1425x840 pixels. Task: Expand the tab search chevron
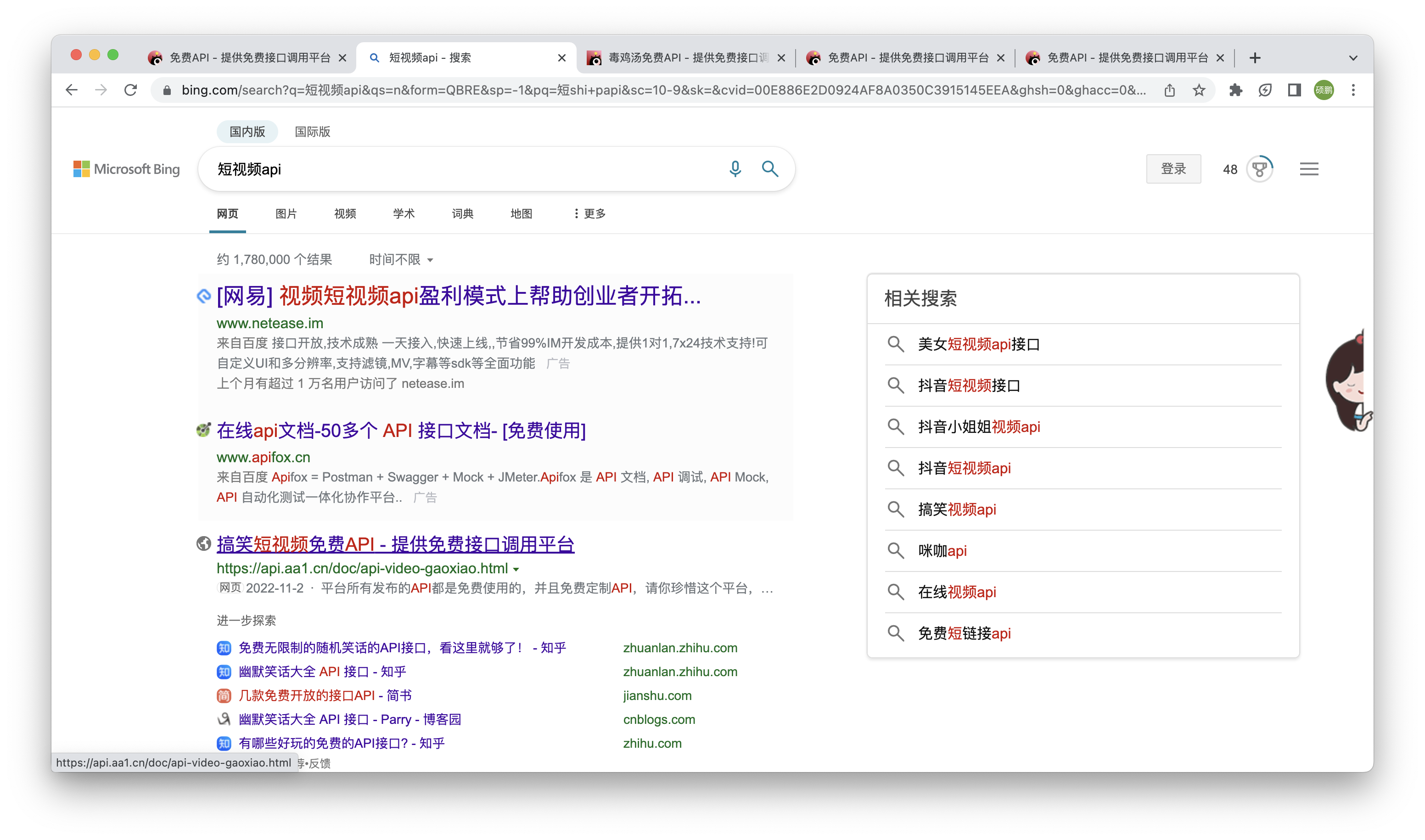[x=1353, y=58]
